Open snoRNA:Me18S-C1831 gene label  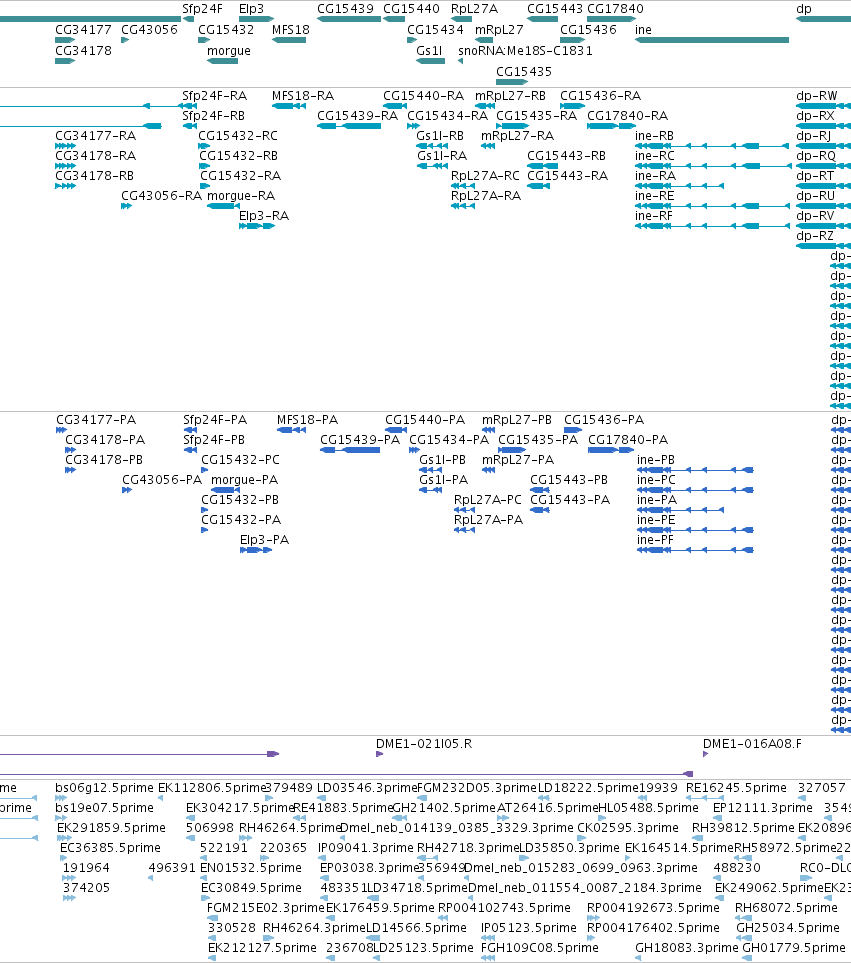(526, 51)
